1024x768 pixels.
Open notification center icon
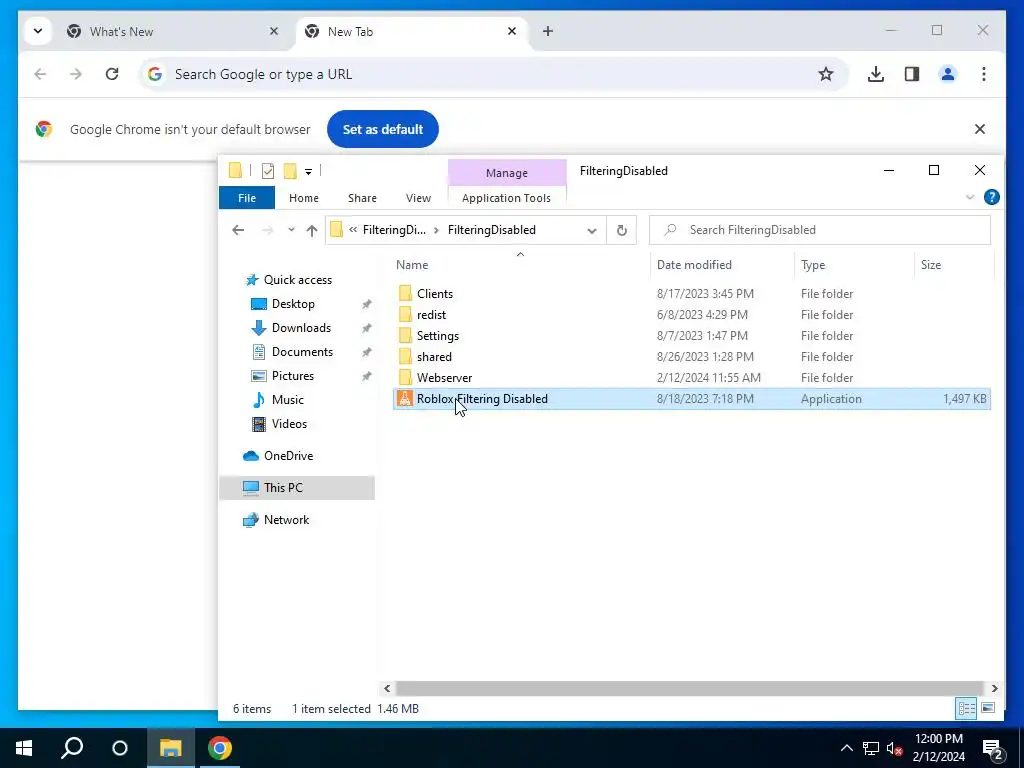point(993,749)
